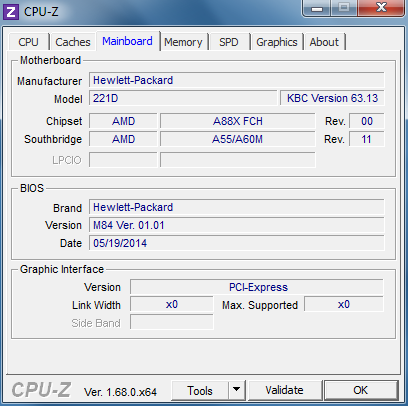Screen dimensions: 408x406
Task: Select the BIOS Version M84 Ver. 01.01
Action: tap(236, 225)
